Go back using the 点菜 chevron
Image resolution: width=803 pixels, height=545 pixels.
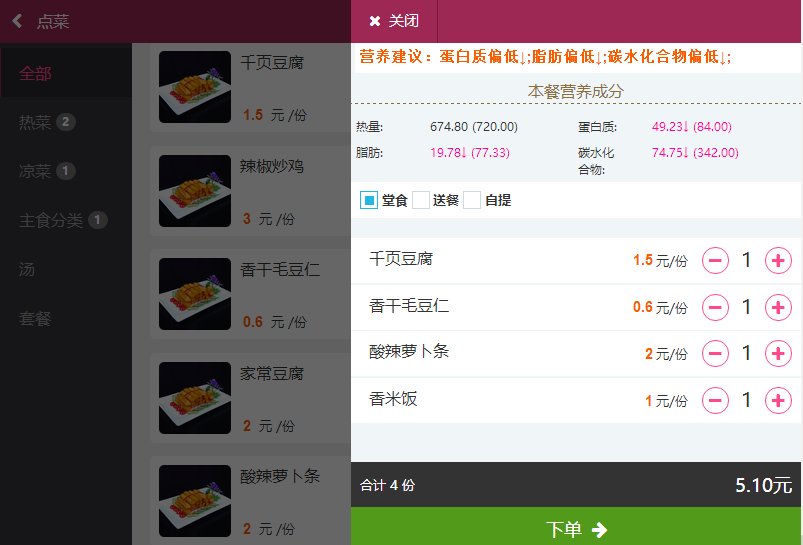point(17,21)
